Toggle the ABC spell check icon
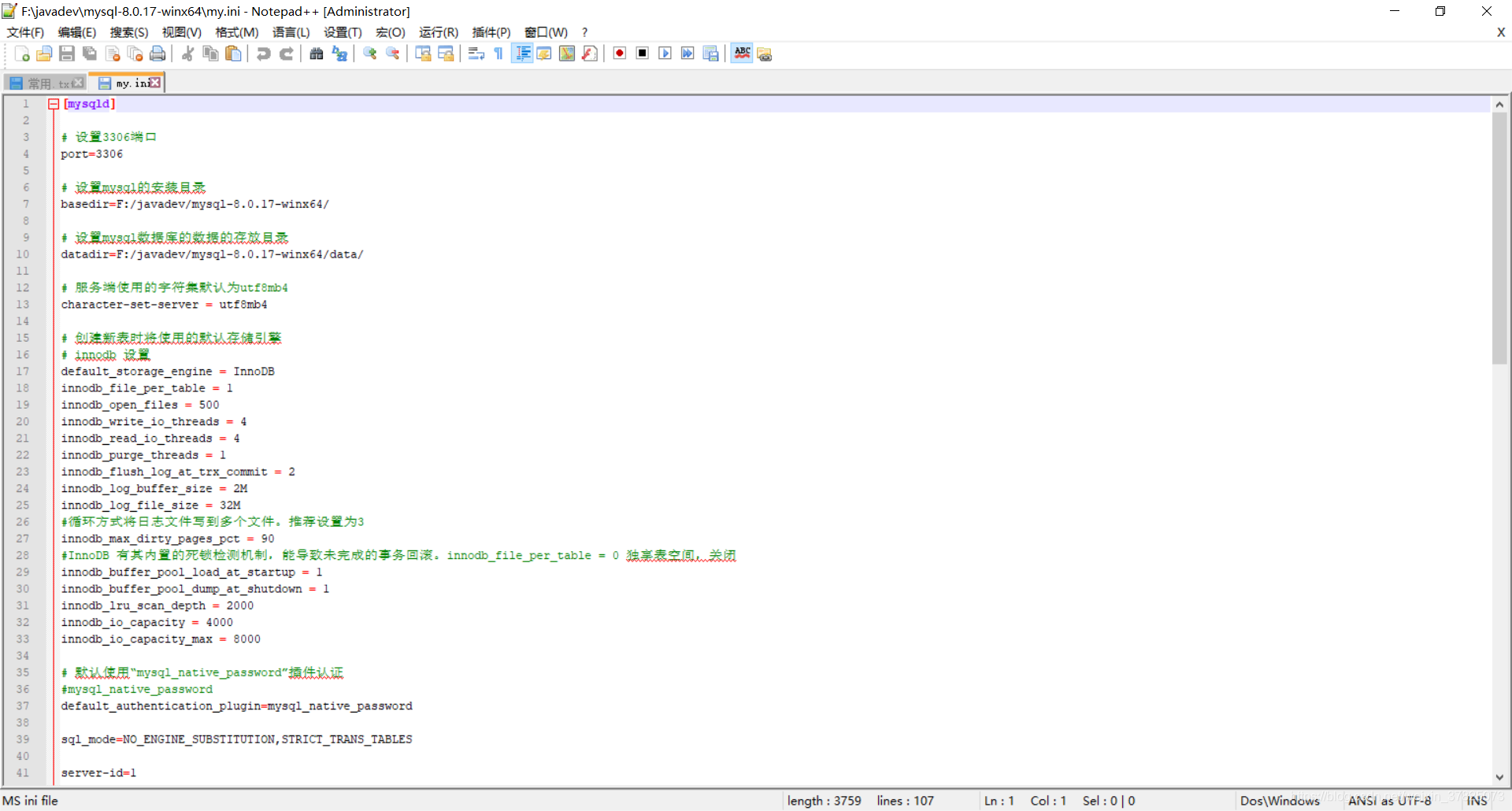This screenshot has height=811, width=1512. 742,54
